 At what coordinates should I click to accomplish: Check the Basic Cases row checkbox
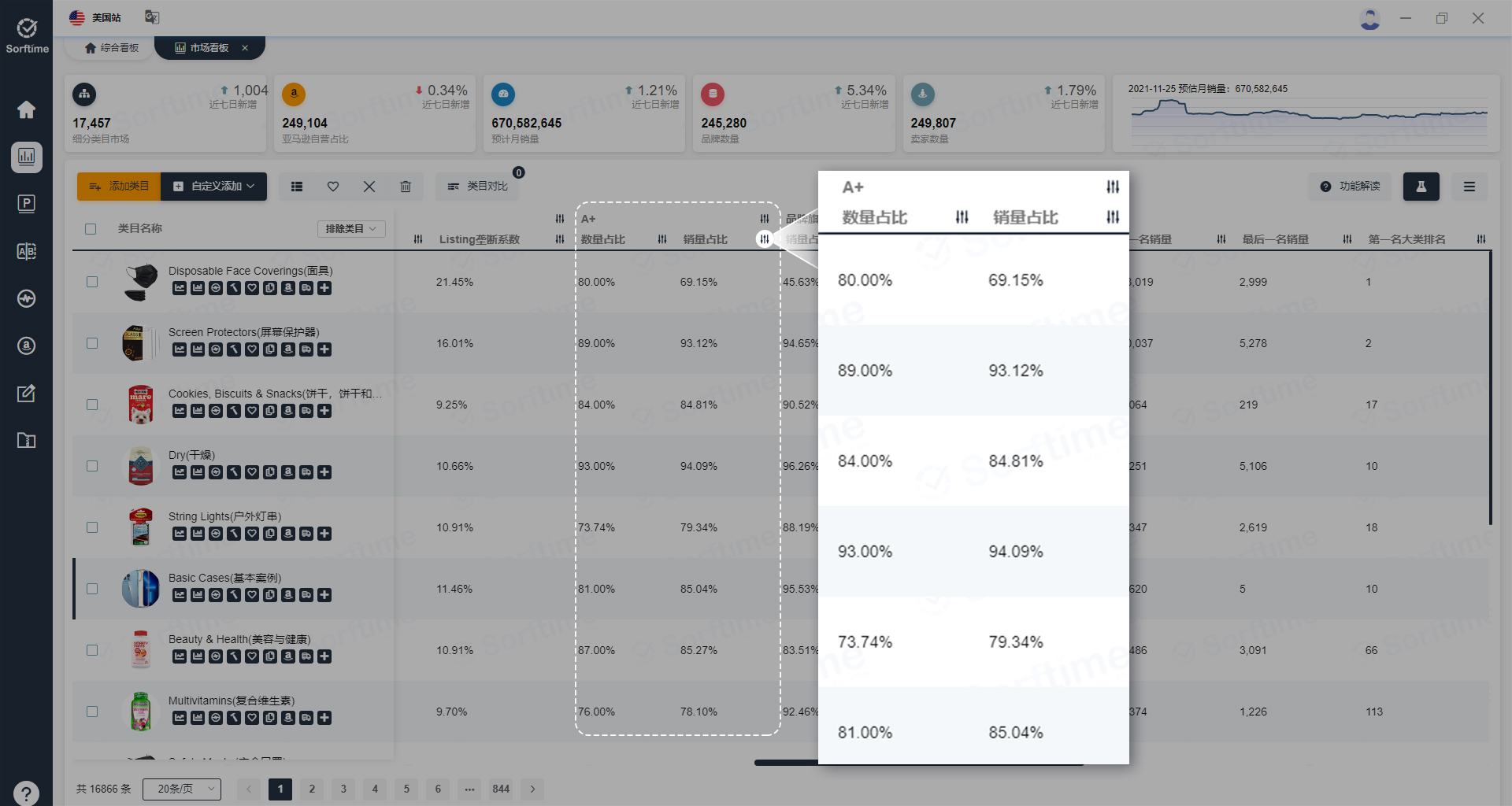pyautogui.click(x=92, y=589)
